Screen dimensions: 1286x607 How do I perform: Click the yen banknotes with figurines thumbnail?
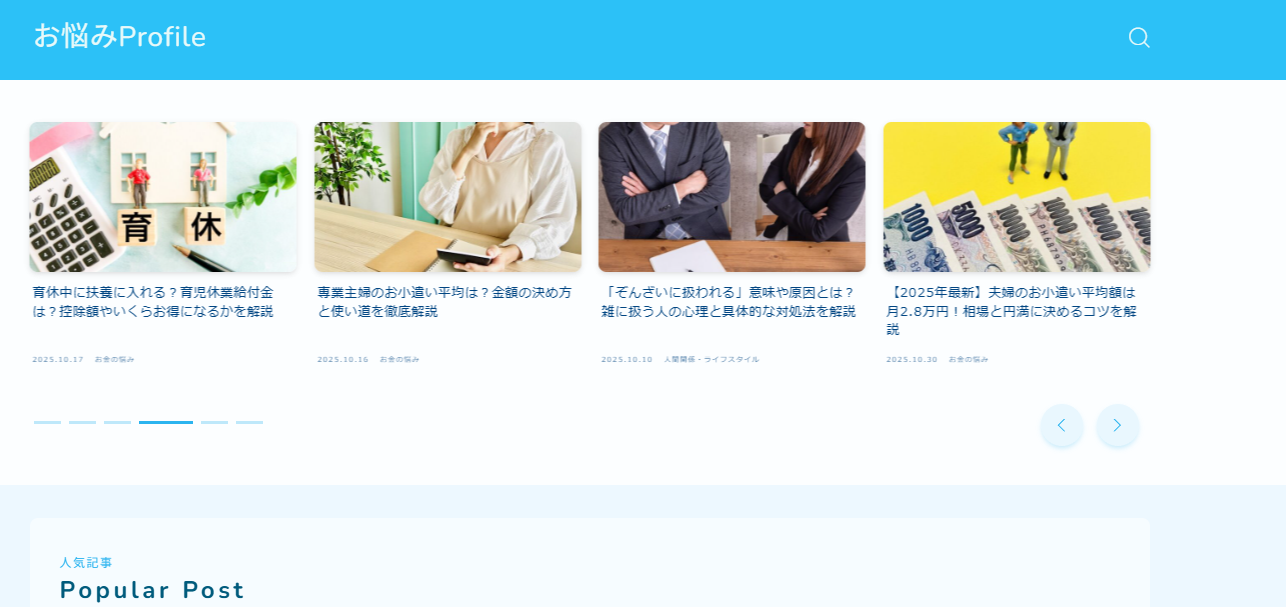click(1017, 196)
